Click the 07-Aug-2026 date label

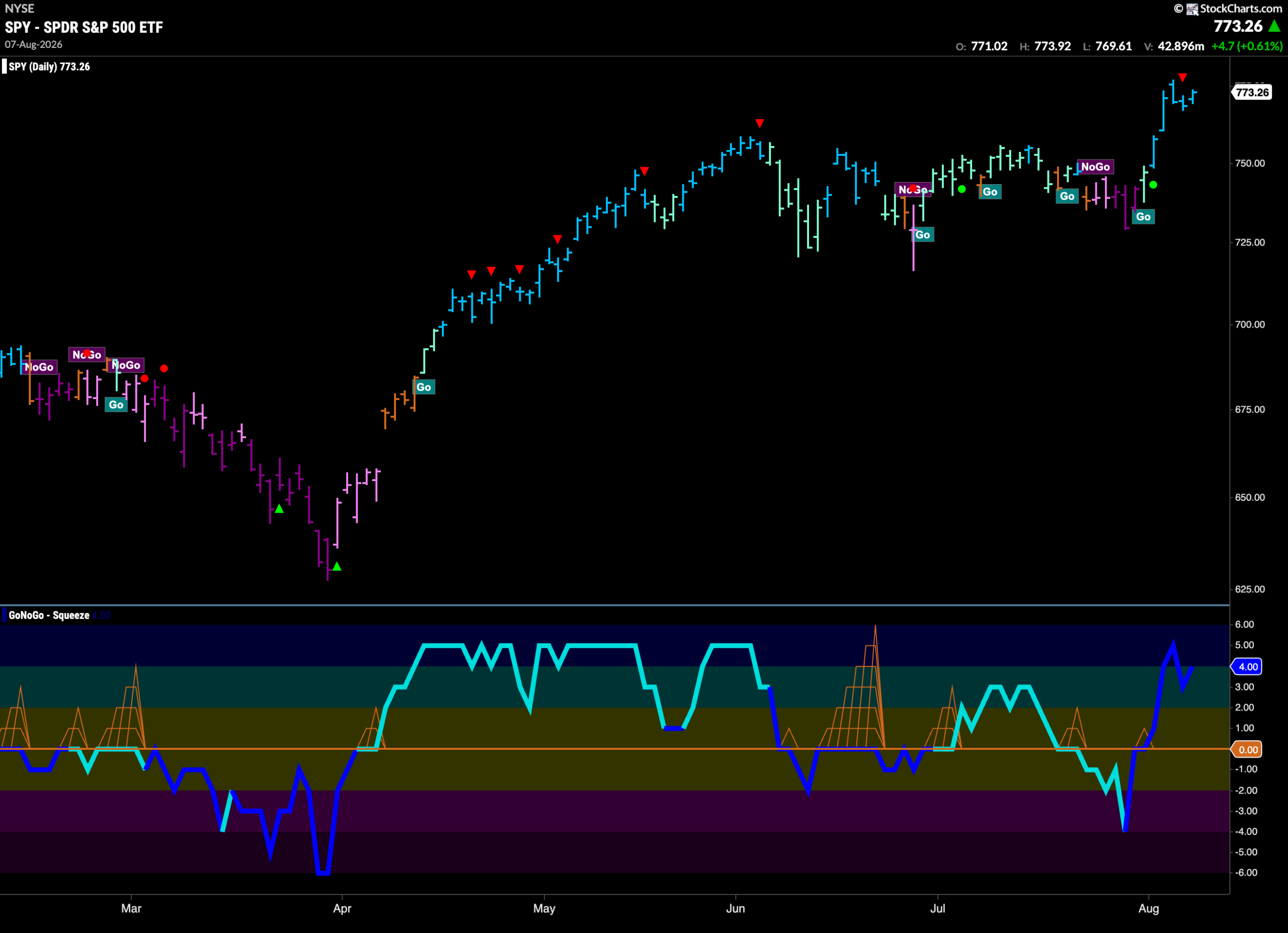click(34, 44)
